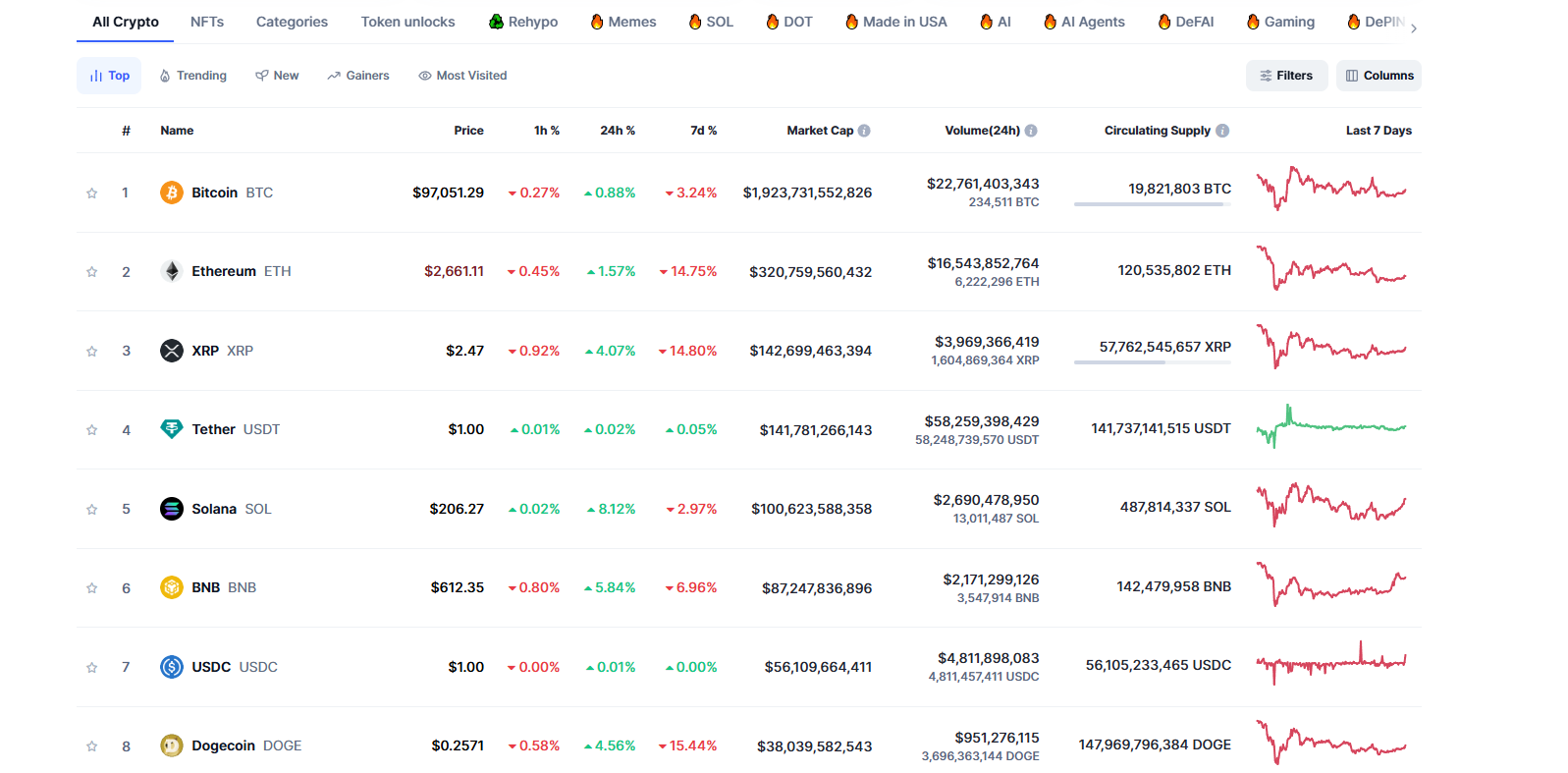Click Solana price $206.27
Viewport: 1568px width, 773px height.
pyautogui.click(x=457, y=509)
